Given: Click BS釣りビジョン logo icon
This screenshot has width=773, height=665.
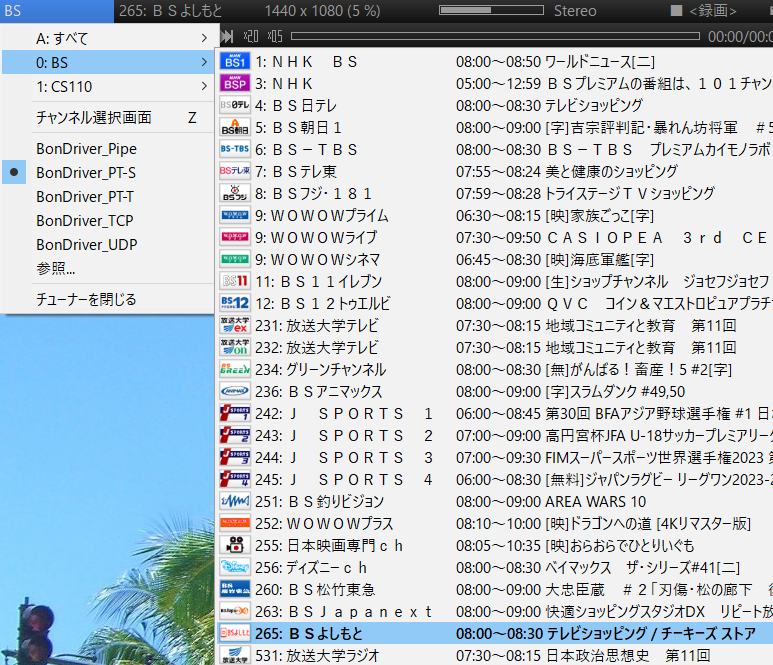Looking at the screenshot, I should (235, 501).
